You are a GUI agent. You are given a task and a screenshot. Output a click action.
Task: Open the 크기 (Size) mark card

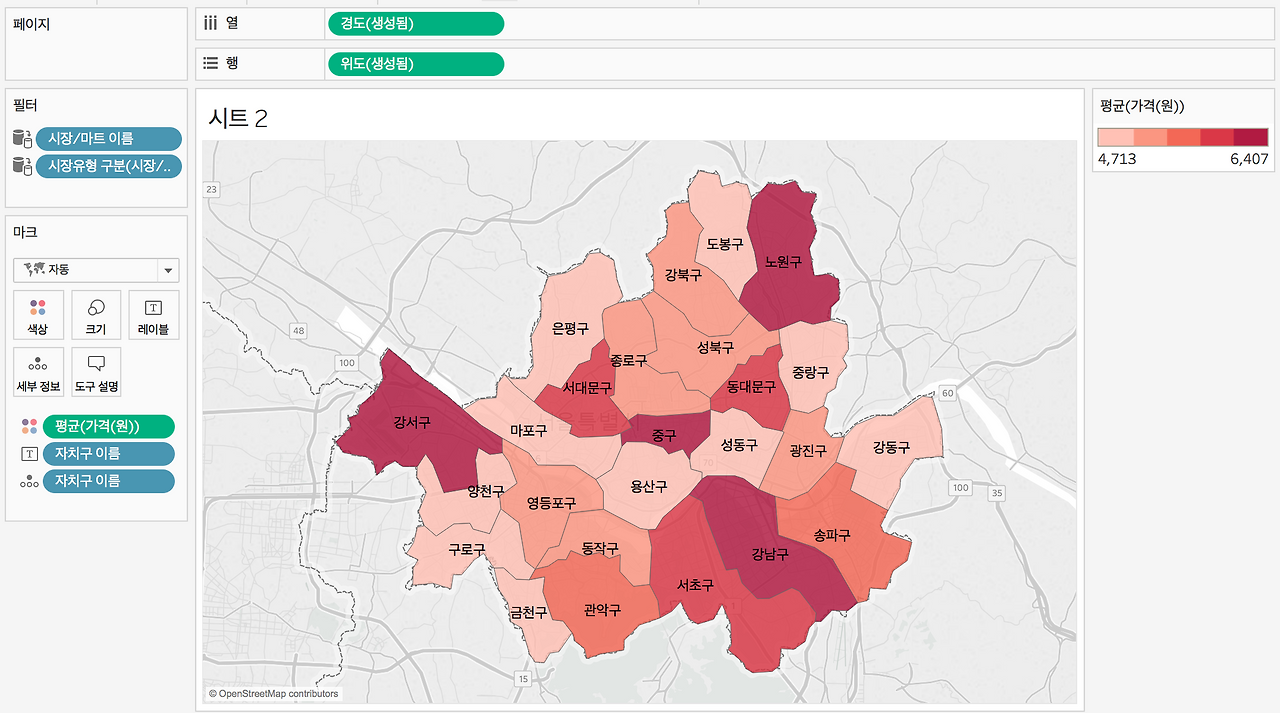tap(97, 315)
